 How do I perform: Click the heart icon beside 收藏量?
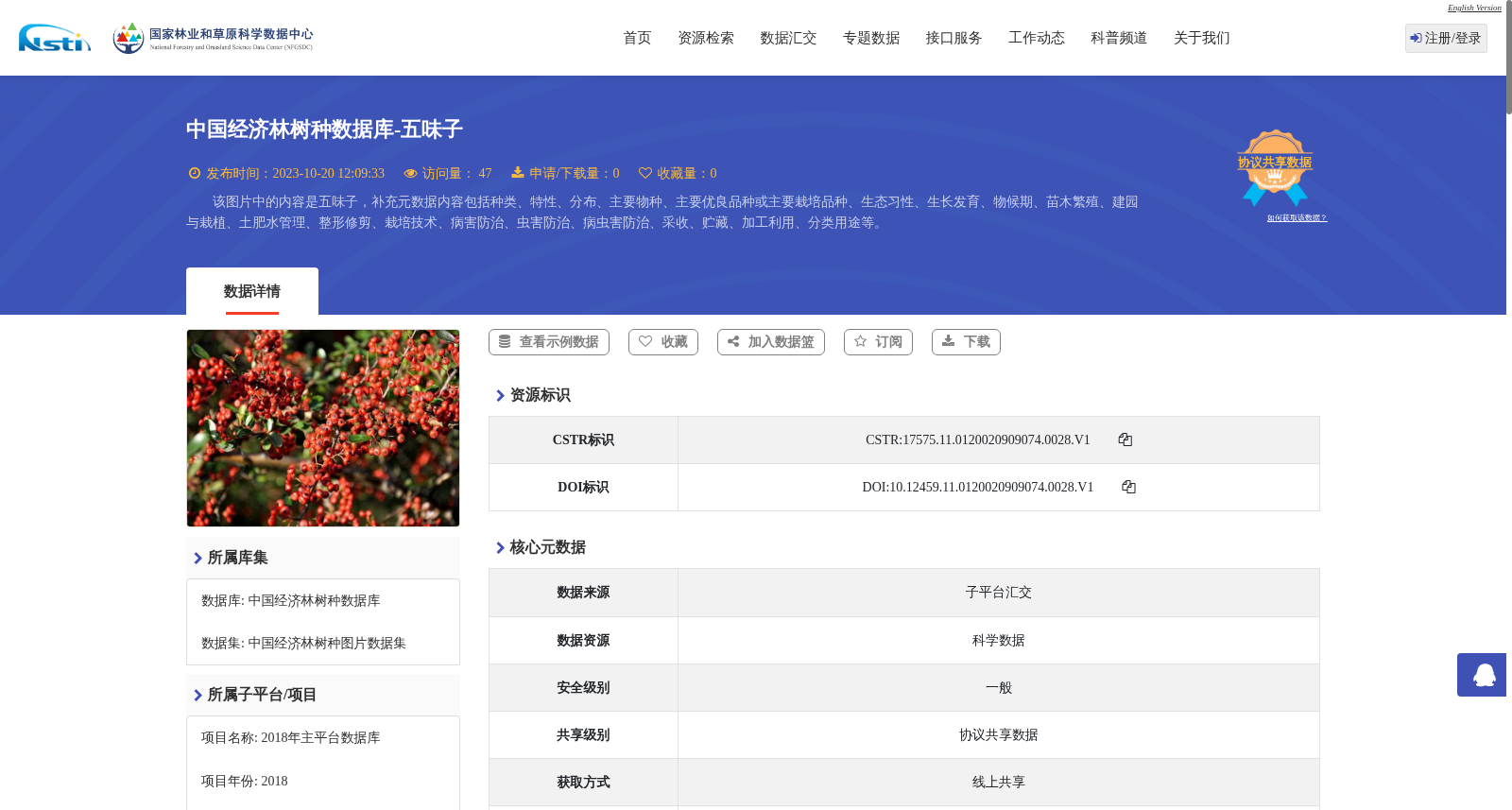[x=645, y=173]
